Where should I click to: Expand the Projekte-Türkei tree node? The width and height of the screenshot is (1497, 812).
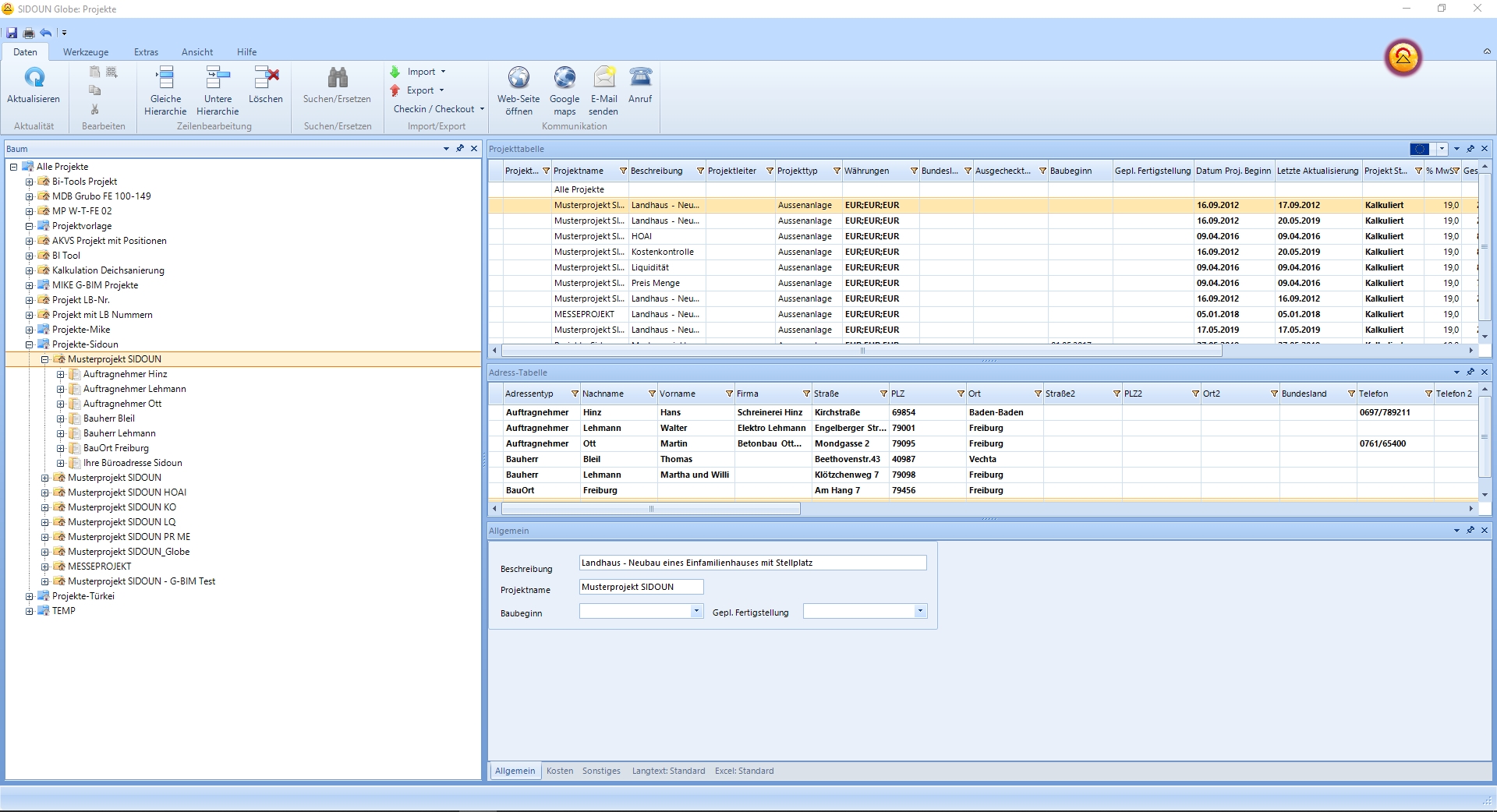[x=30, y=596]
